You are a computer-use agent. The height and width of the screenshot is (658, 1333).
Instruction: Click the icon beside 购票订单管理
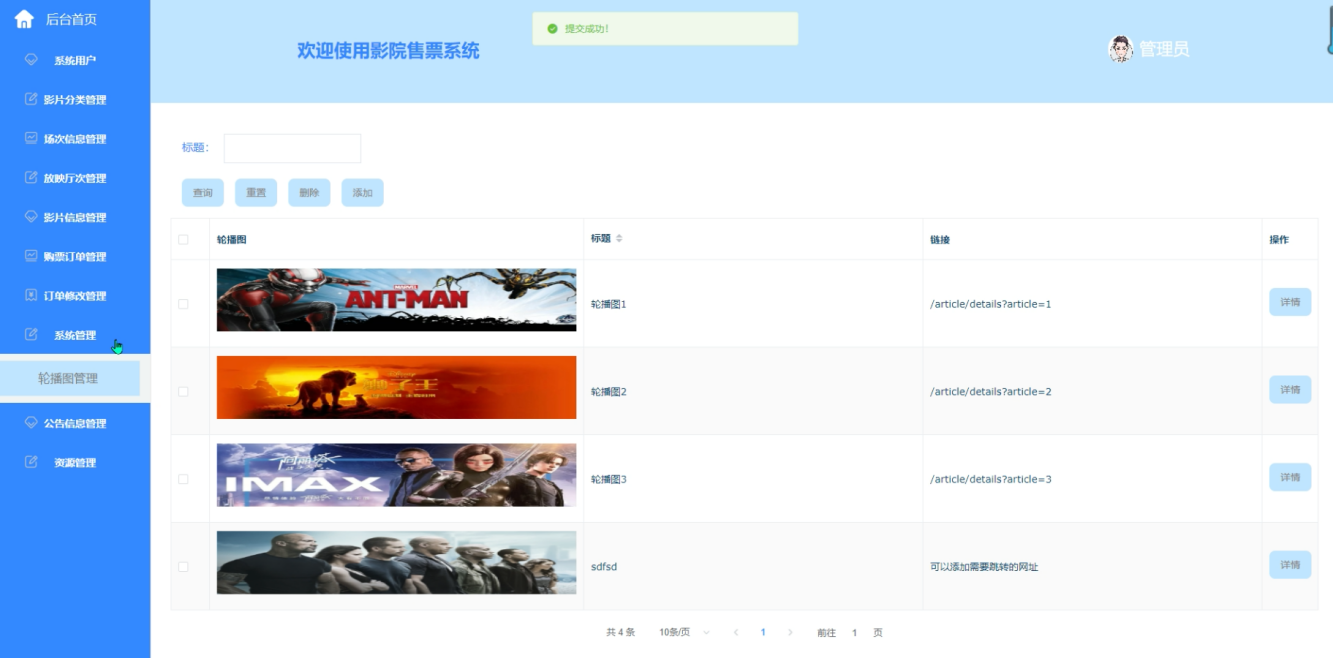pos(31,256)
